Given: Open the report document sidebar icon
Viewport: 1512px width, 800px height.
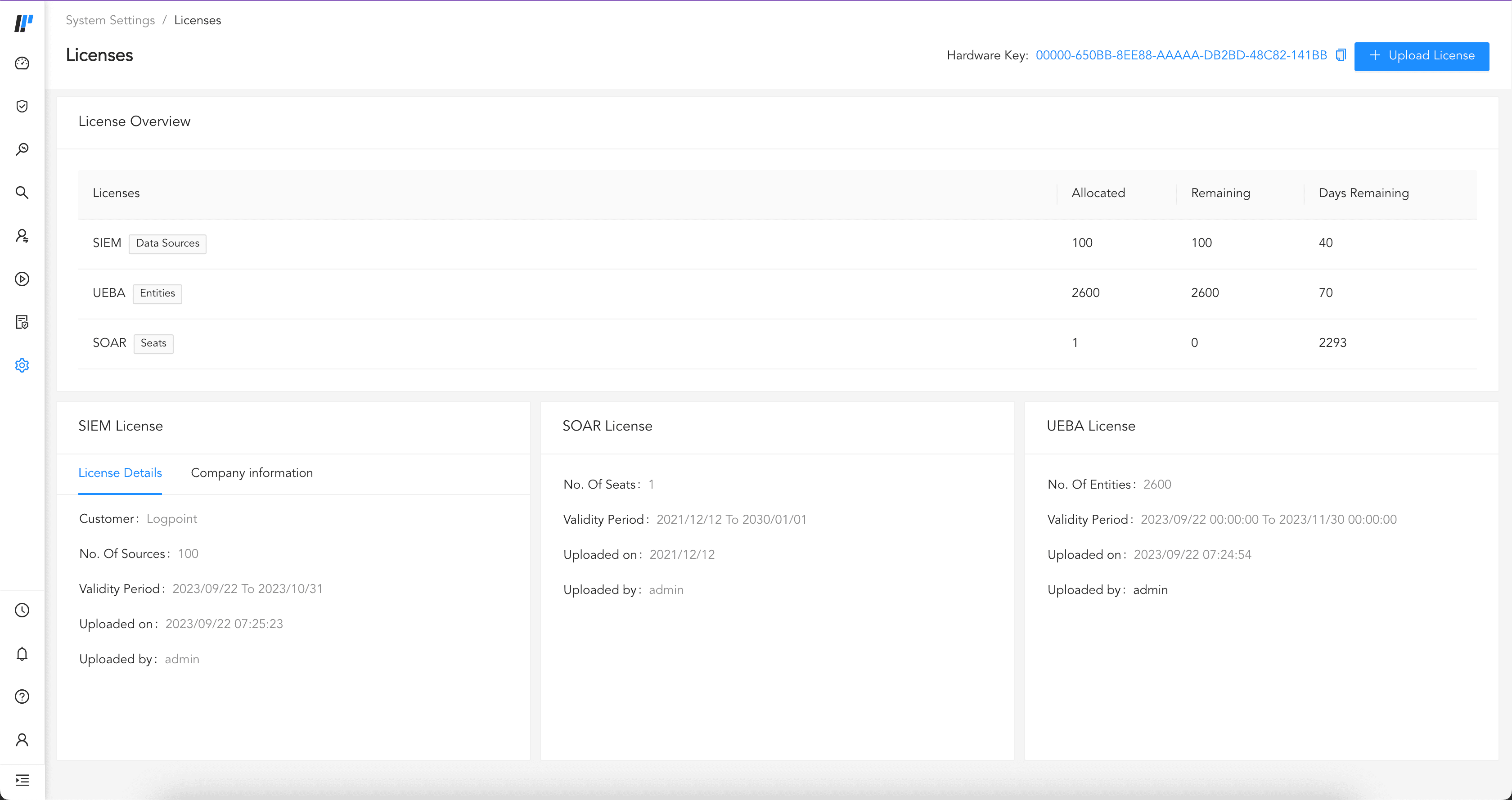Looking at the screenshot, I should point(22,322).
